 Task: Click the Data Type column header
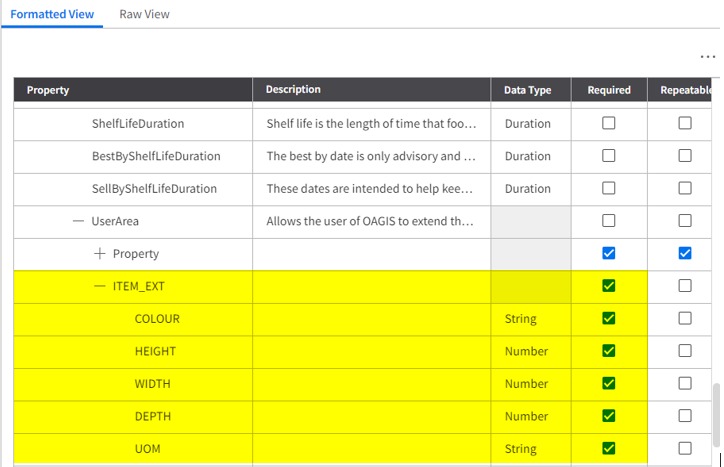tap(531, 90)
